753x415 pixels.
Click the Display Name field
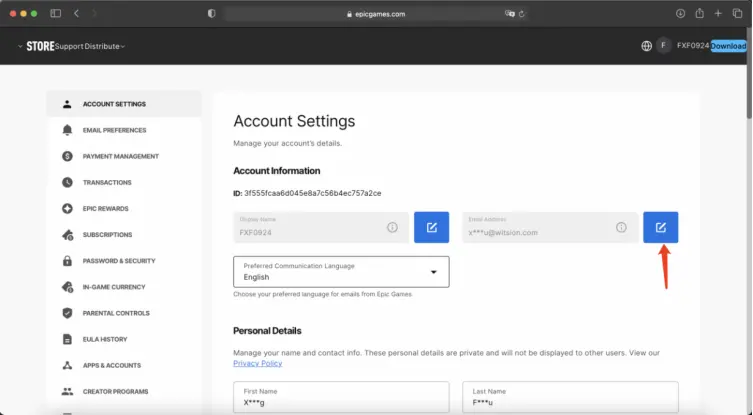(321, 227)
